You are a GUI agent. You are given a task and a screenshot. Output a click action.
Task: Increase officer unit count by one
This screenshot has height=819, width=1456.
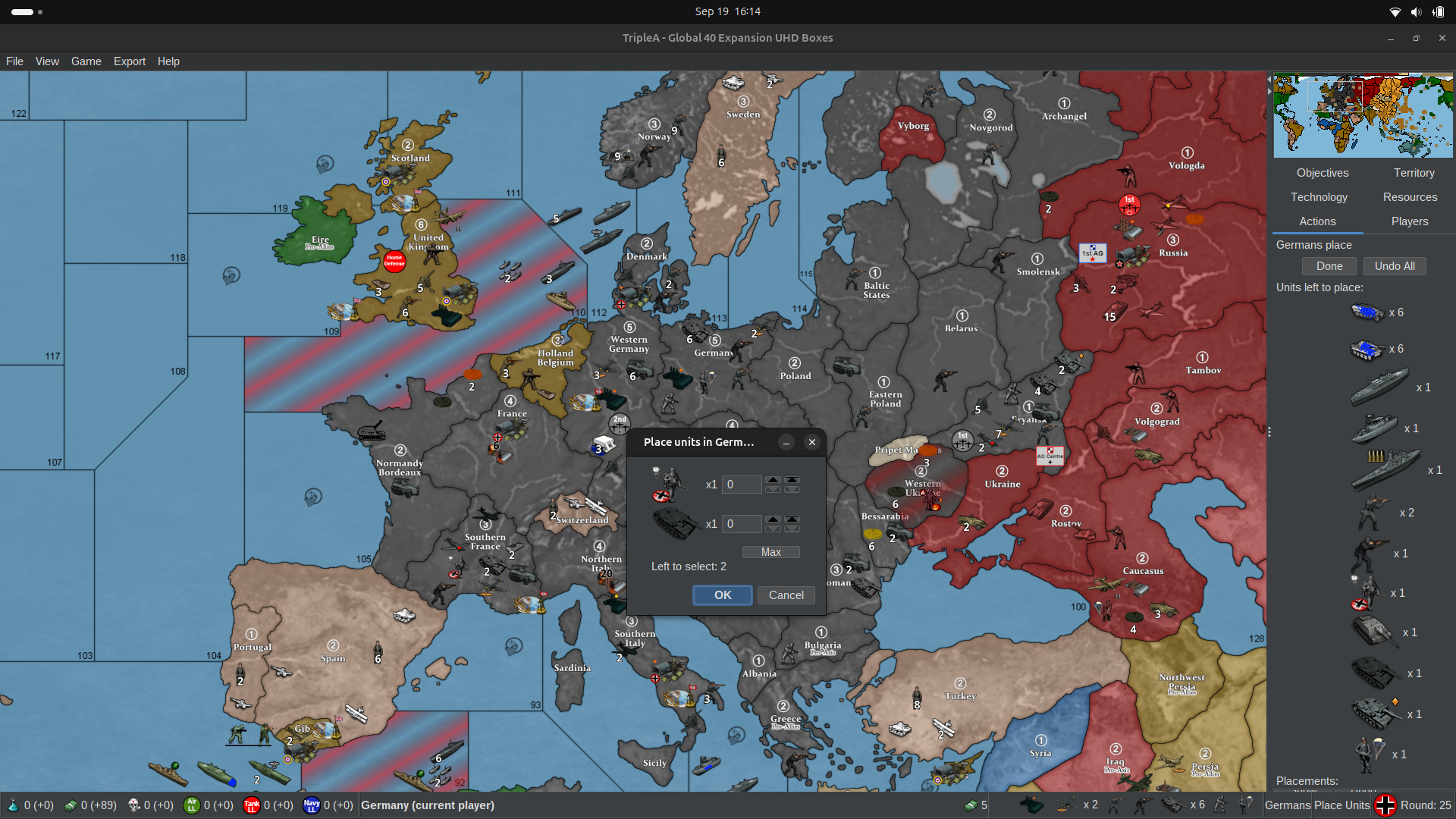(x=773, y=480)
